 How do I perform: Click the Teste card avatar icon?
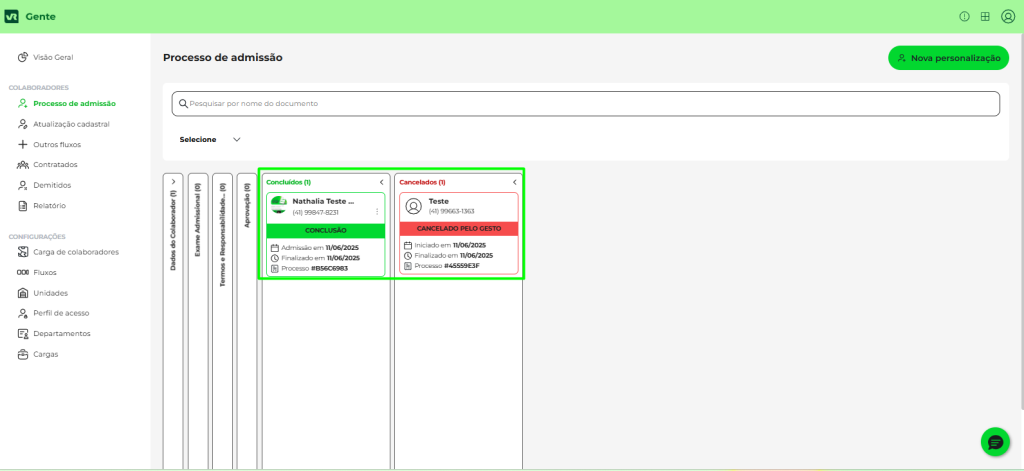click(x=413, y=206)
